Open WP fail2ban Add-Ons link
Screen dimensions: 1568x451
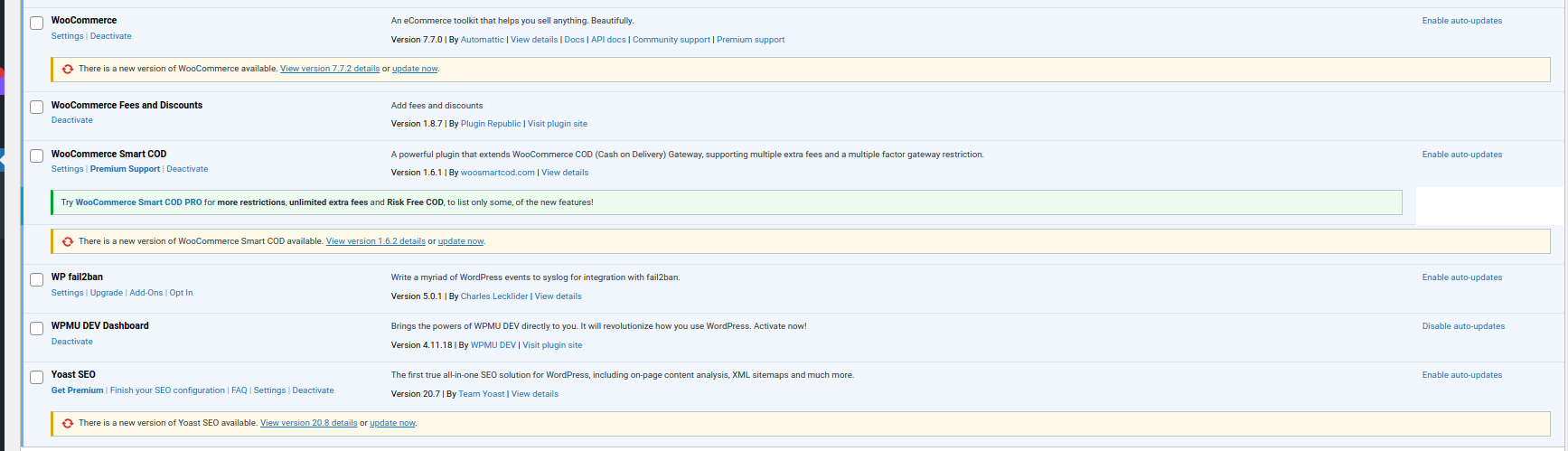point(146,293)
